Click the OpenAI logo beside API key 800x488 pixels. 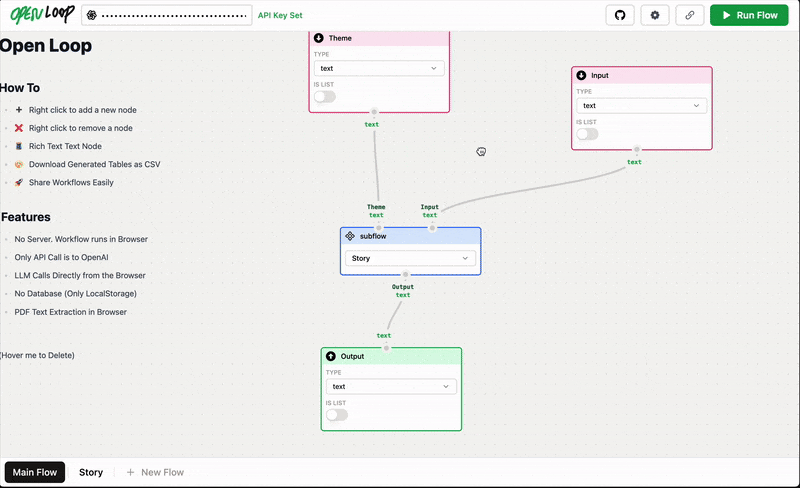(92, 15)
